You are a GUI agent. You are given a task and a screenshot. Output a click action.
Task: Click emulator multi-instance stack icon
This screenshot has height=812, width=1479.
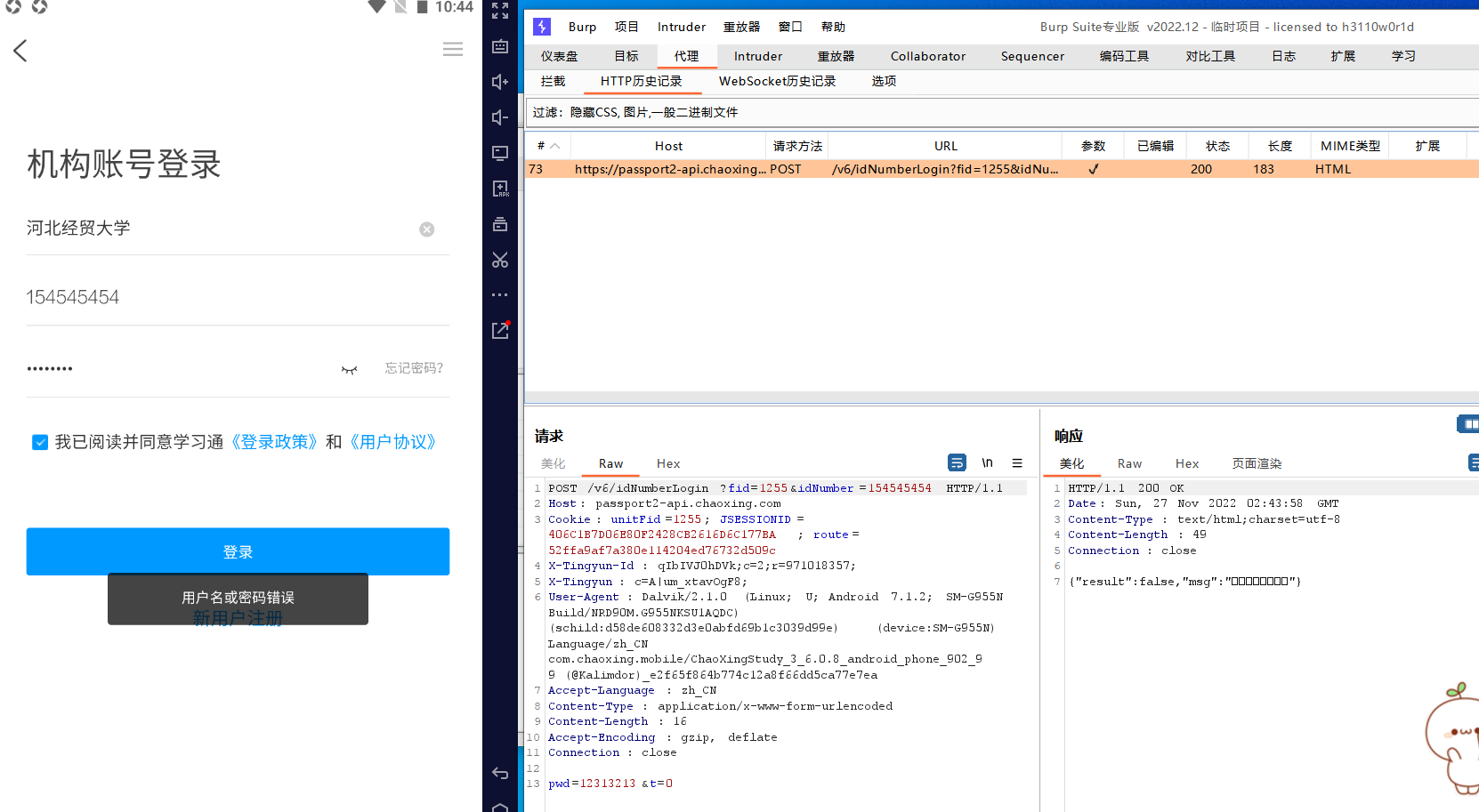(500, 224)
